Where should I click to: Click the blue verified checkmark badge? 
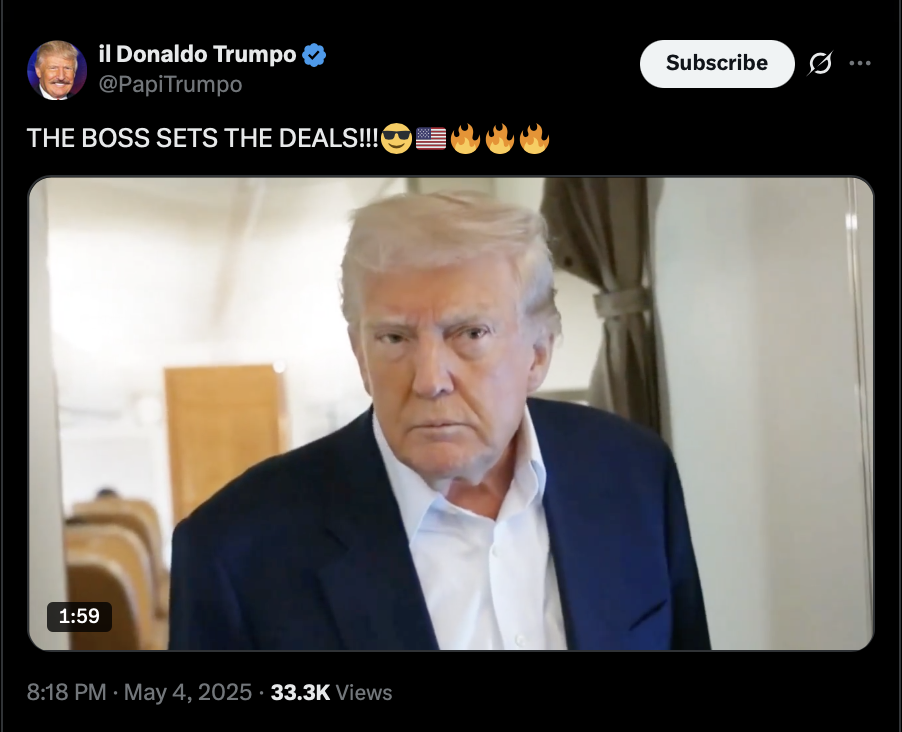[x=314, y=55]
